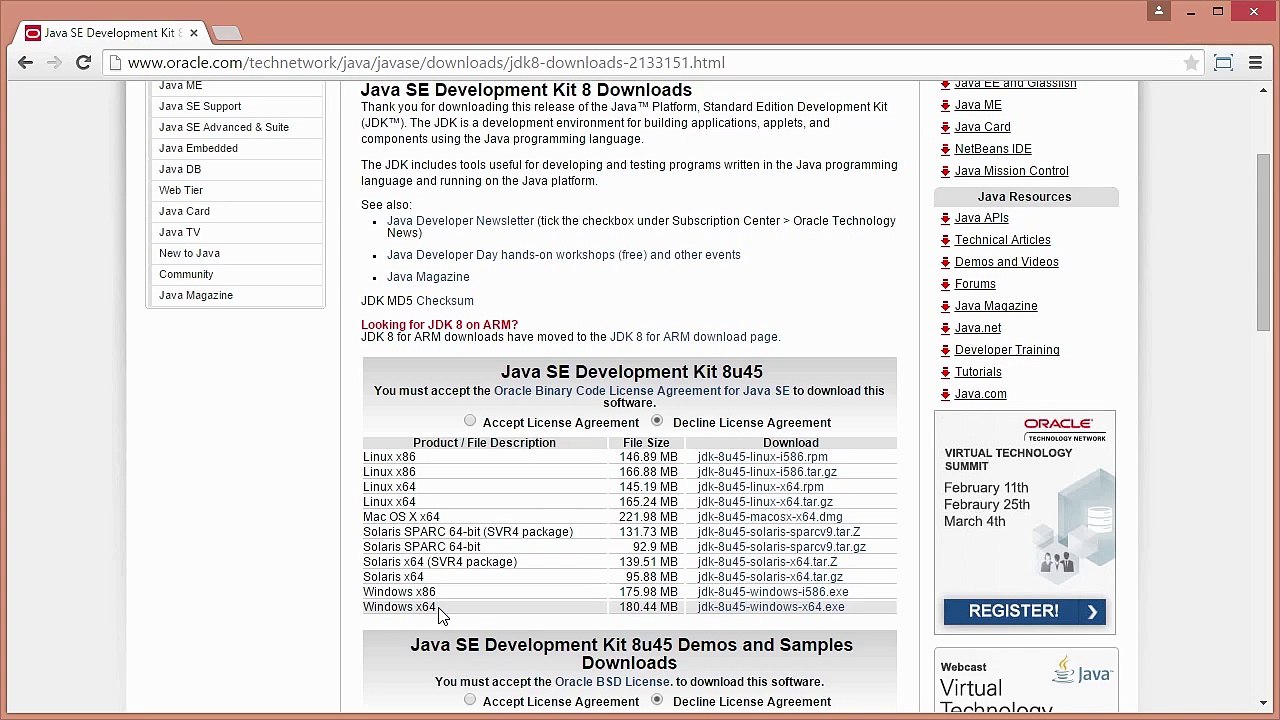This screenshot has width=1280, height=720.
Task: Download jdk-8u45-solaris-x64.tar.gz
Action: (770, 577)
